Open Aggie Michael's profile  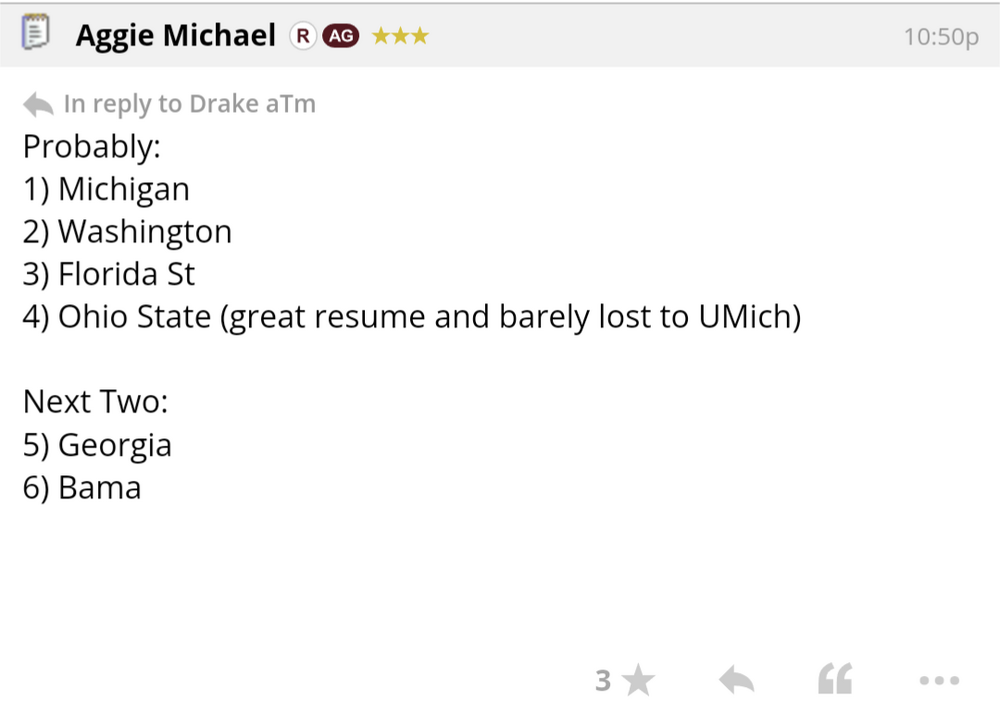pos(175,34)
